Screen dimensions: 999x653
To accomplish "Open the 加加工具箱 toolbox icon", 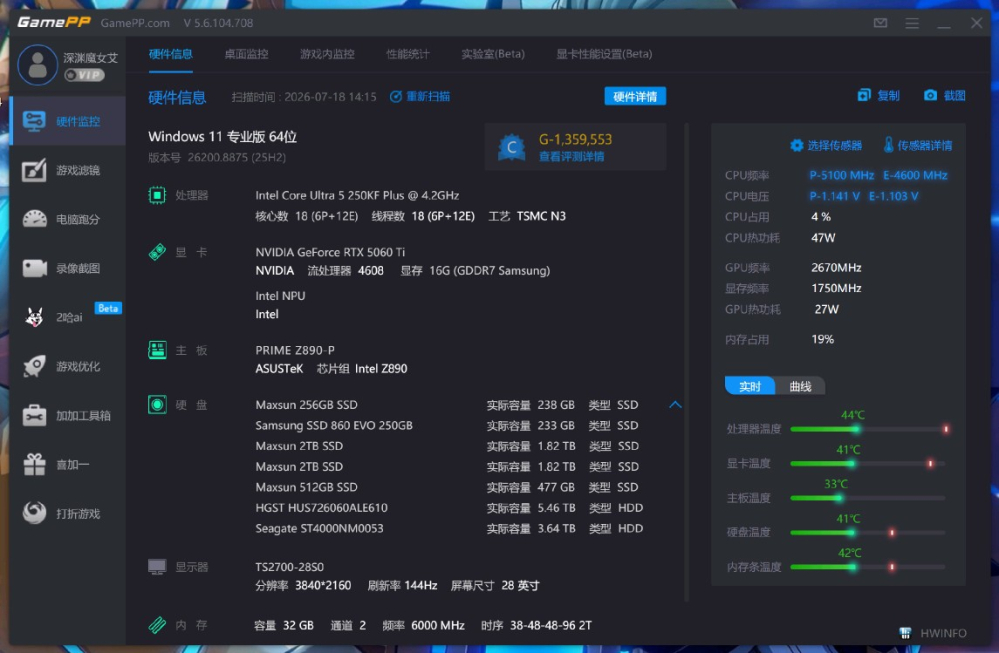I will tap(34, 415).
